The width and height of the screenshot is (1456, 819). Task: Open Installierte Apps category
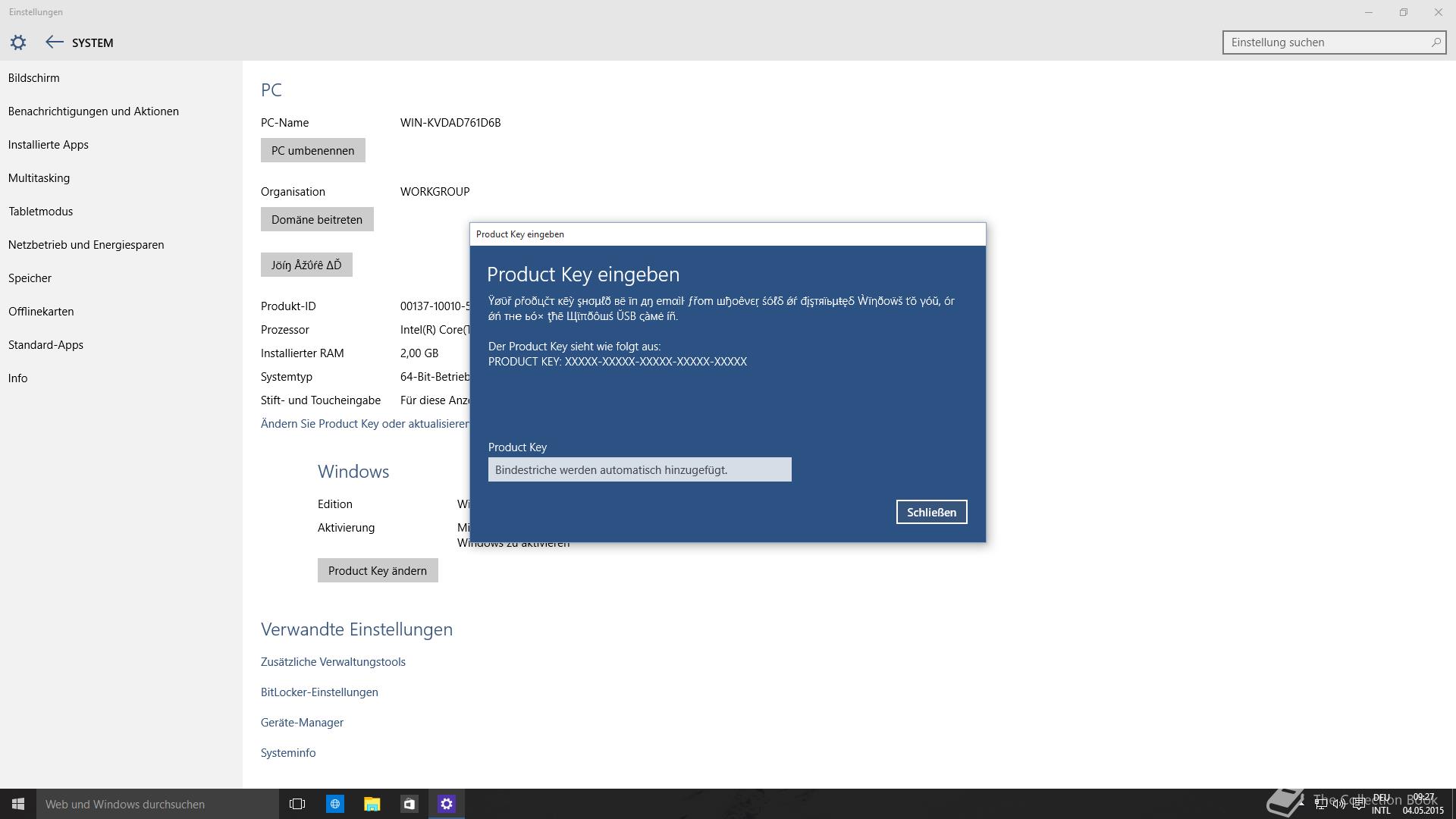(x=49, y=145)
